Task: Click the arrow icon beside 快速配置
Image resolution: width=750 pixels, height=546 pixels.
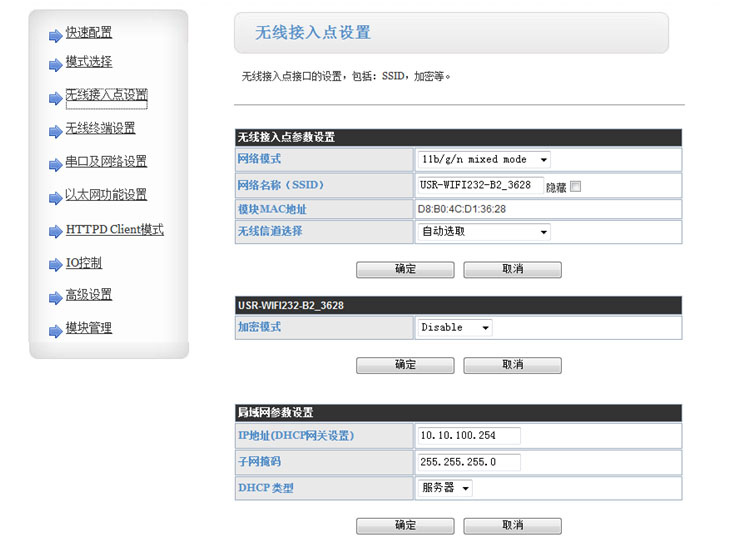Action: (55, 36)
